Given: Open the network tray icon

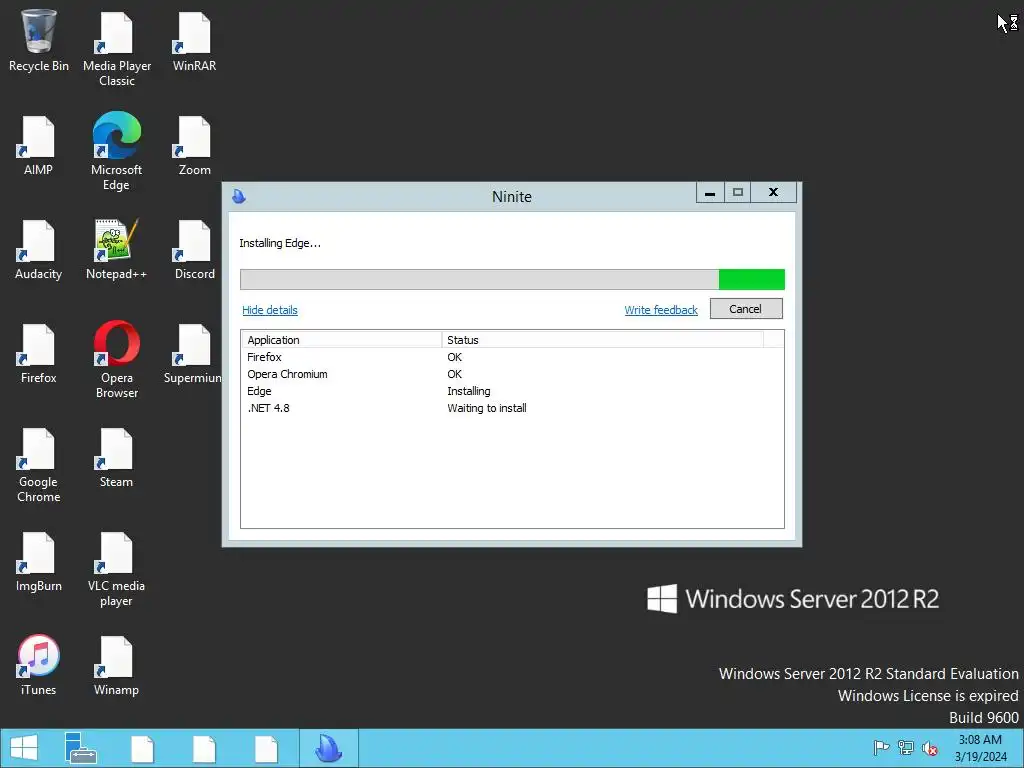Looking at the screenshot, I should coord(906,747).
